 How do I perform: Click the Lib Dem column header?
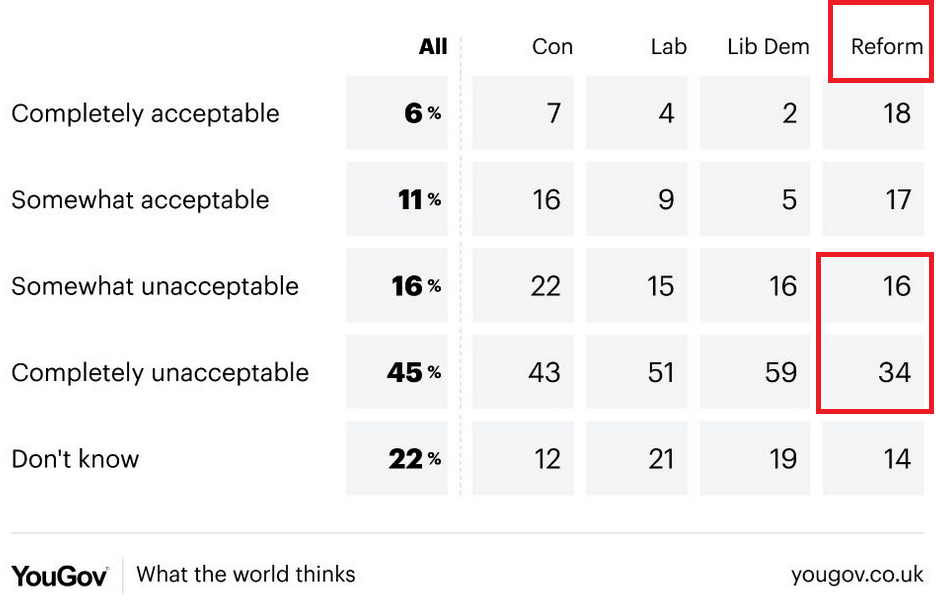(x=768, y=47)
